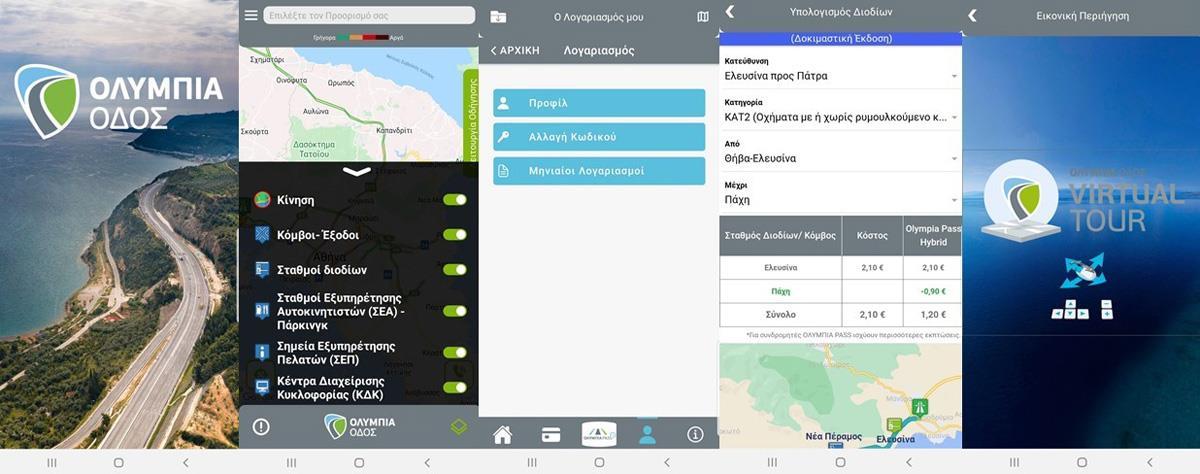1200x474 pixels.
Task: Open the Από dropdown 'Θήβα-Ελευσίνα'
Action: (x=840, y=158)
